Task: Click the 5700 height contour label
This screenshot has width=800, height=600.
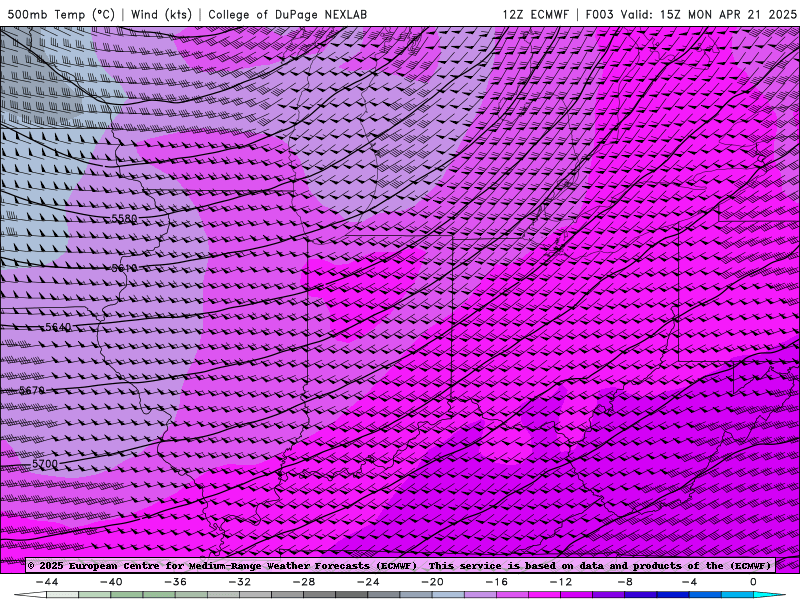Action: click(45, 464)
